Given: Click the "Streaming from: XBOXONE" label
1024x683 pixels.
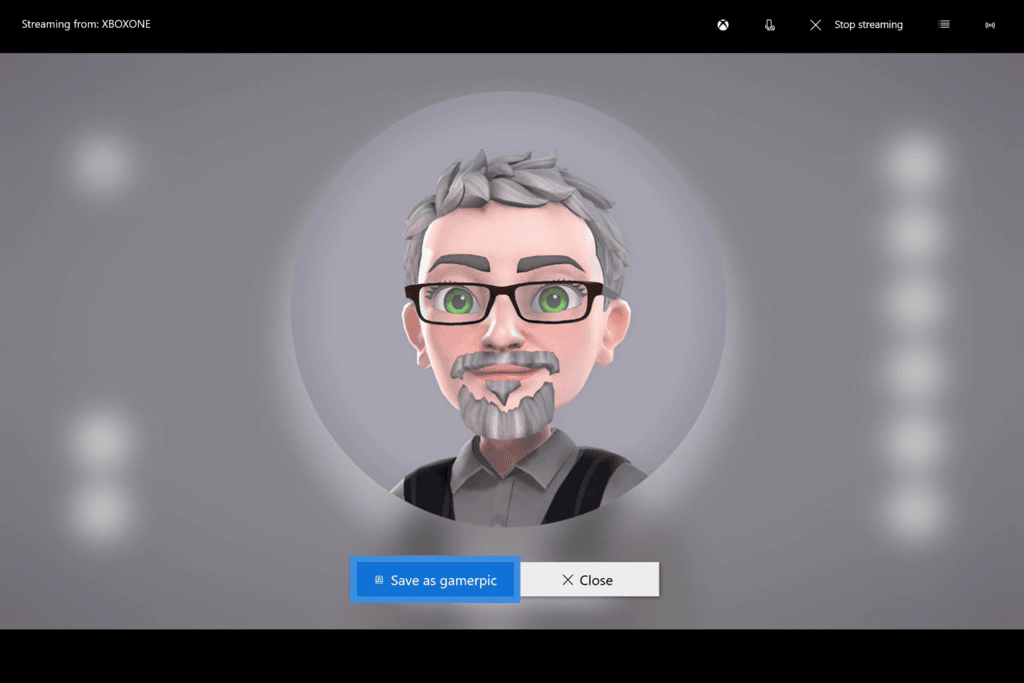Looking at the screenshot, I should click(86, 23).
